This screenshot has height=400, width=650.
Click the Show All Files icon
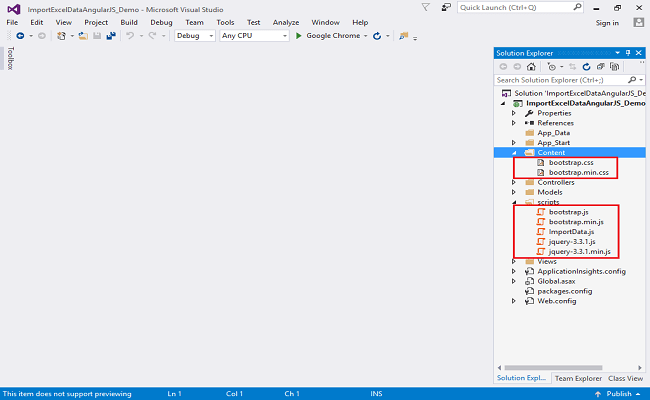(x=615, y=67)
